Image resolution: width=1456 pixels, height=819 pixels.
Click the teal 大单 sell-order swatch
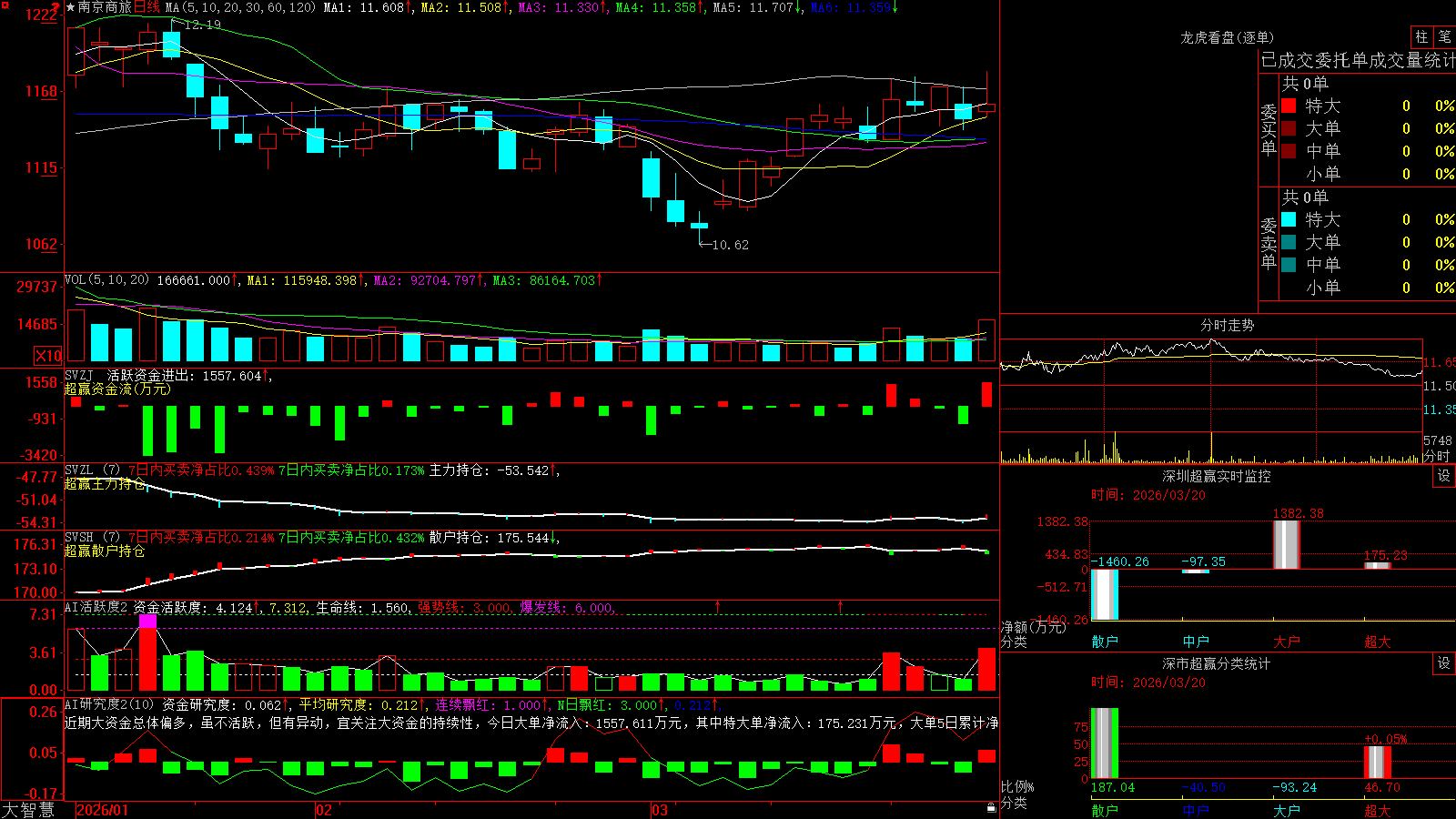click(x=1289, y=242)
